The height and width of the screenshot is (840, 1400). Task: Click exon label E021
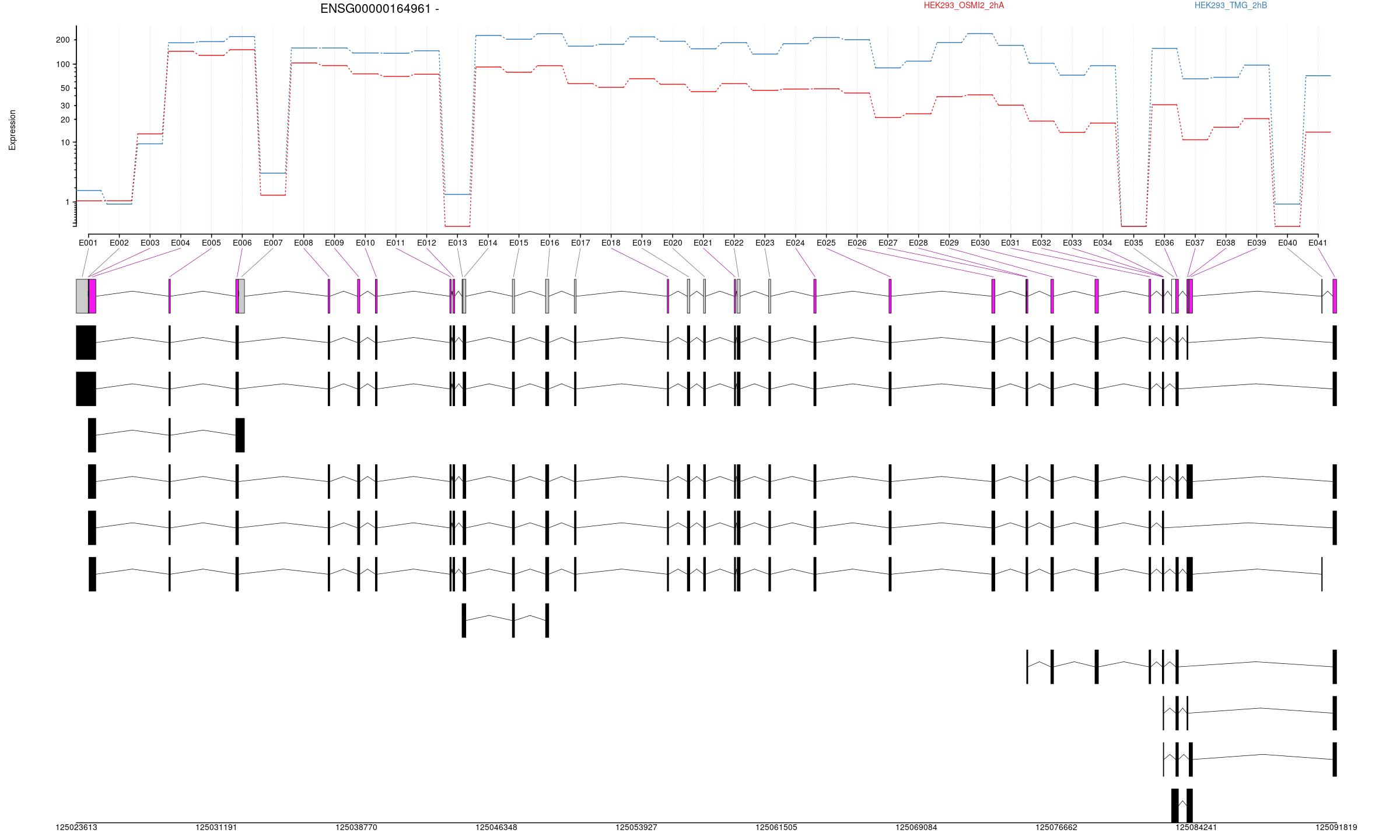point(703,243)
